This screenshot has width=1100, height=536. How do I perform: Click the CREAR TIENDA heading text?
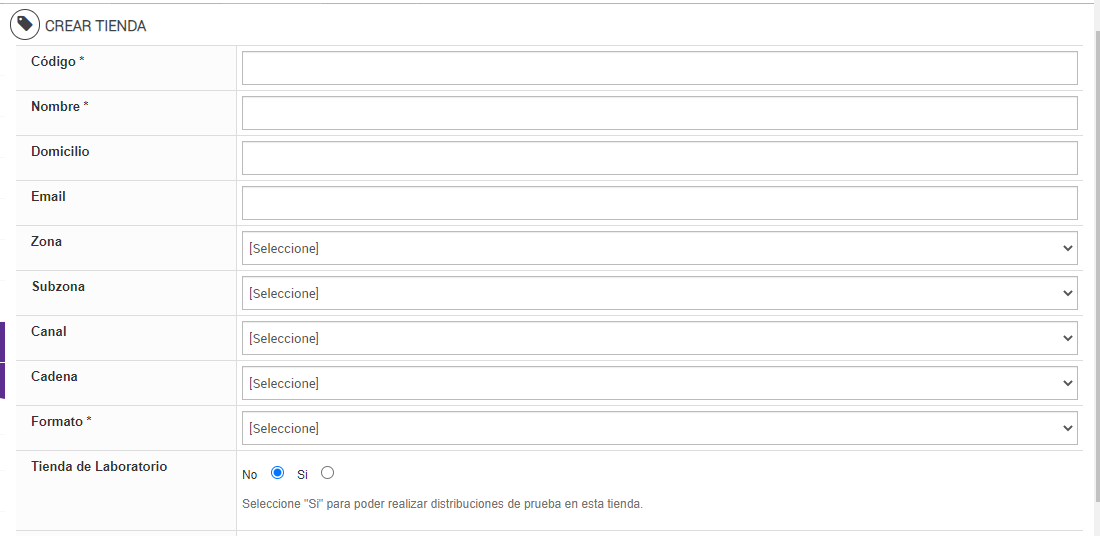click(x=95, y=26)
